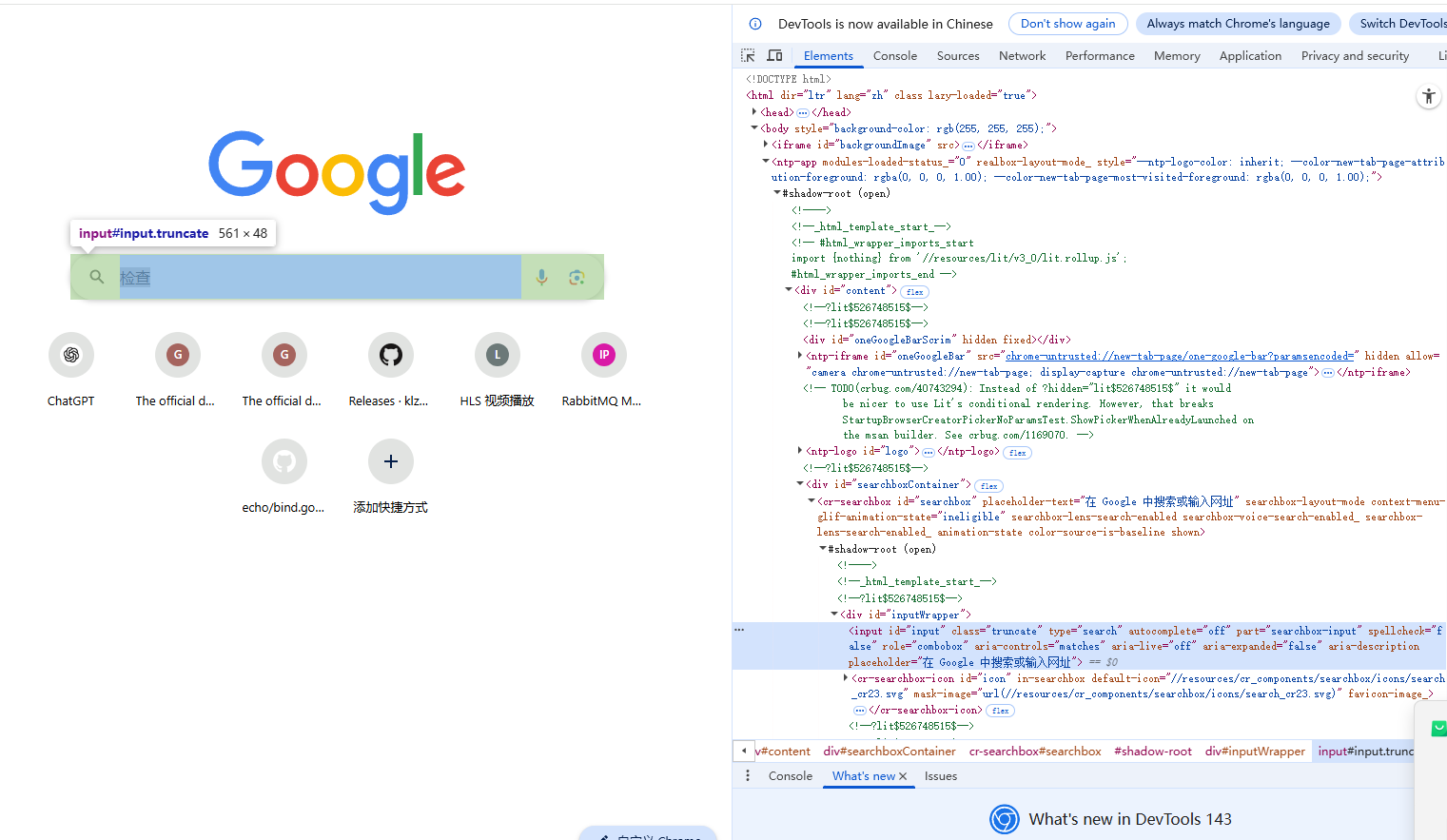The width and height of the screenshot is (1447, 840).
Task: Expand the head element node
Action: click(x=754, y=112)
